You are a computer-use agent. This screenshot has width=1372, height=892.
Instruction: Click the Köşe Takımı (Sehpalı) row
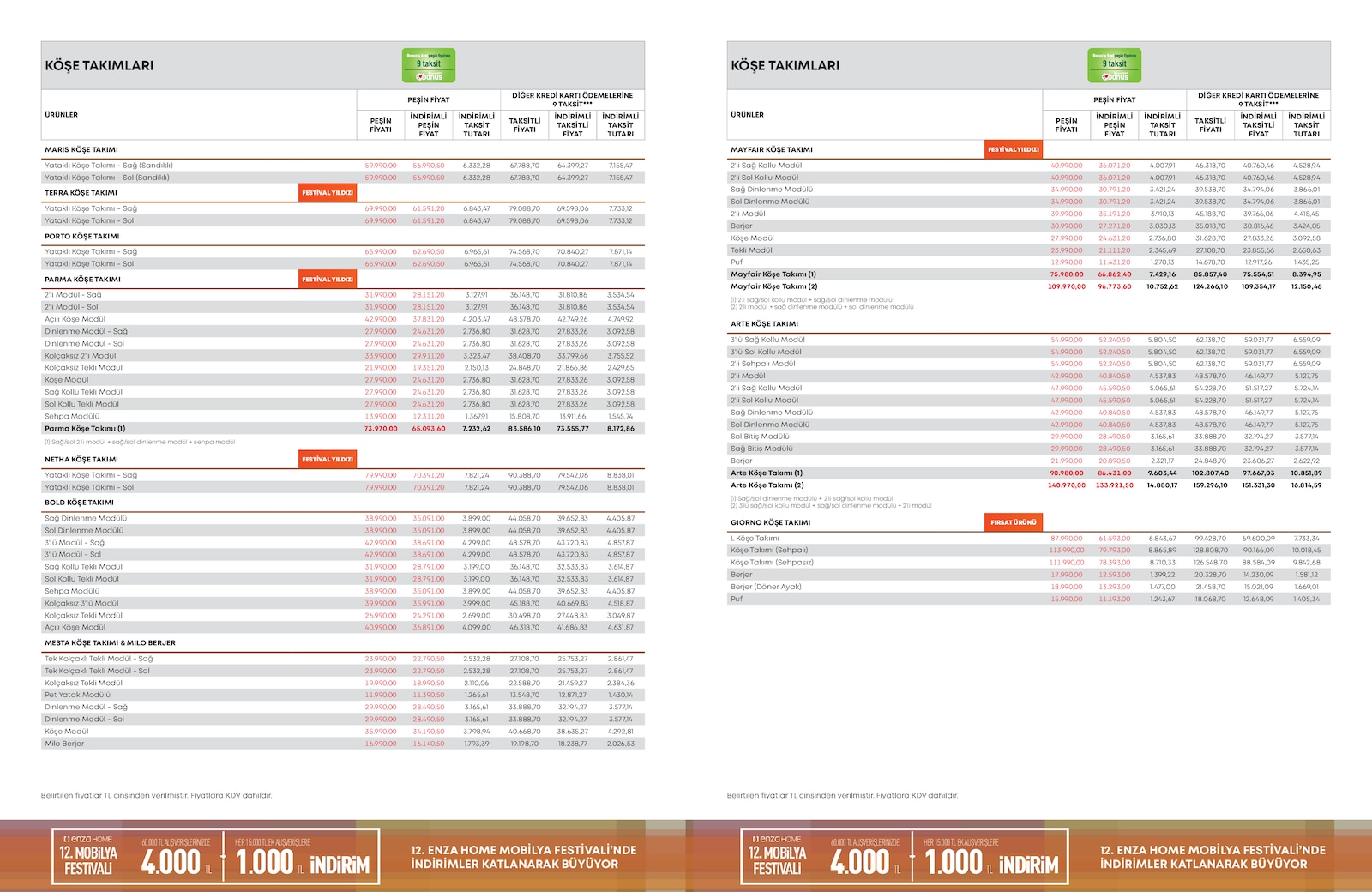coord(1029,551)
